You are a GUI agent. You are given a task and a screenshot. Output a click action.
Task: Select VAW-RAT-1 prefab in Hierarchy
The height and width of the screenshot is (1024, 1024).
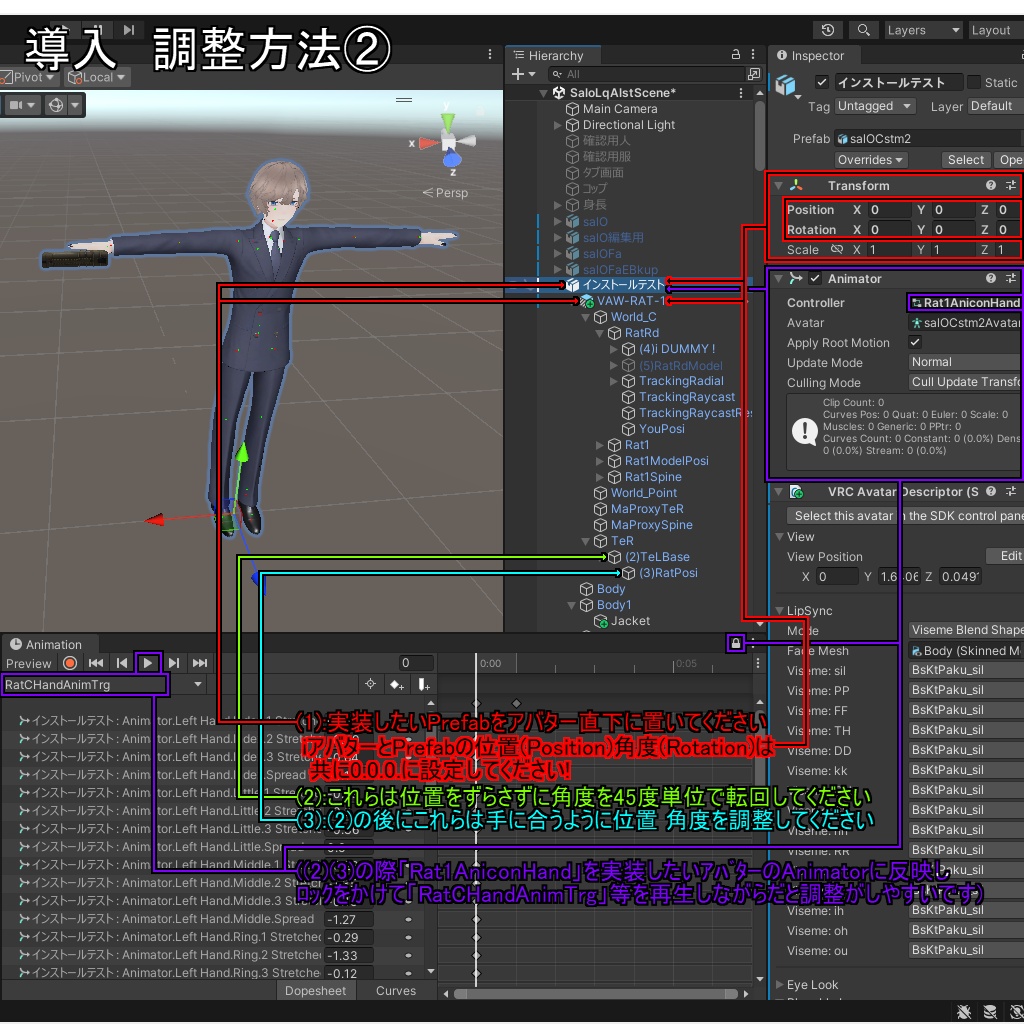coord(630,301)
